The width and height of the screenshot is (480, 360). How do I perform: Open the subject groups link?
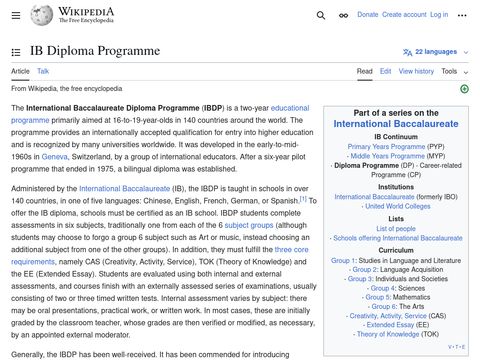[x=249, y=225]
